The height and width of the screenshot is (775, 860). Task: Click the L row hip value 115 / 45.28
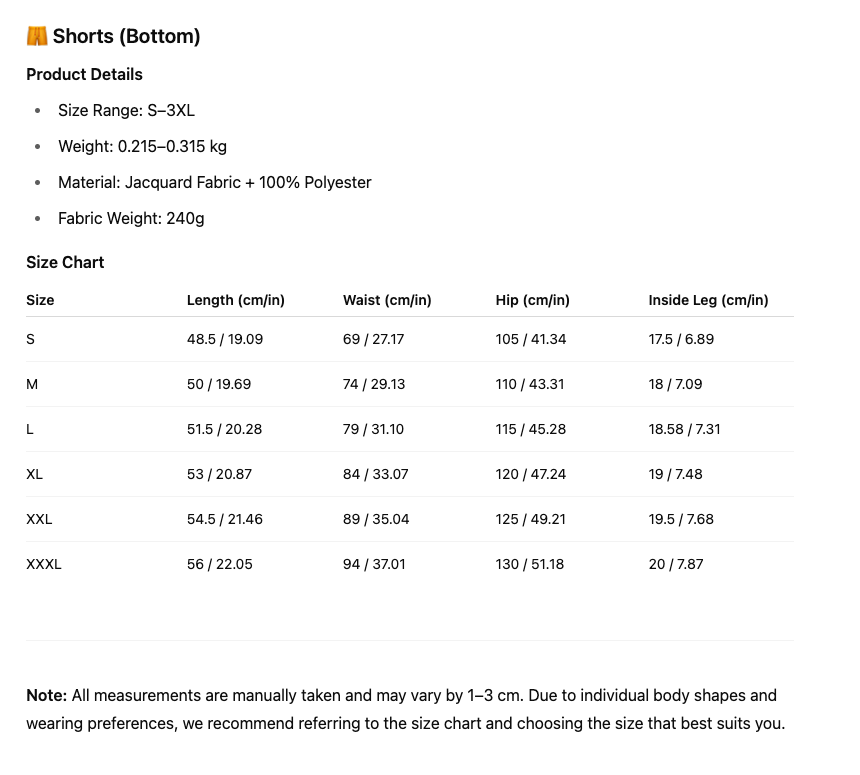531,429
